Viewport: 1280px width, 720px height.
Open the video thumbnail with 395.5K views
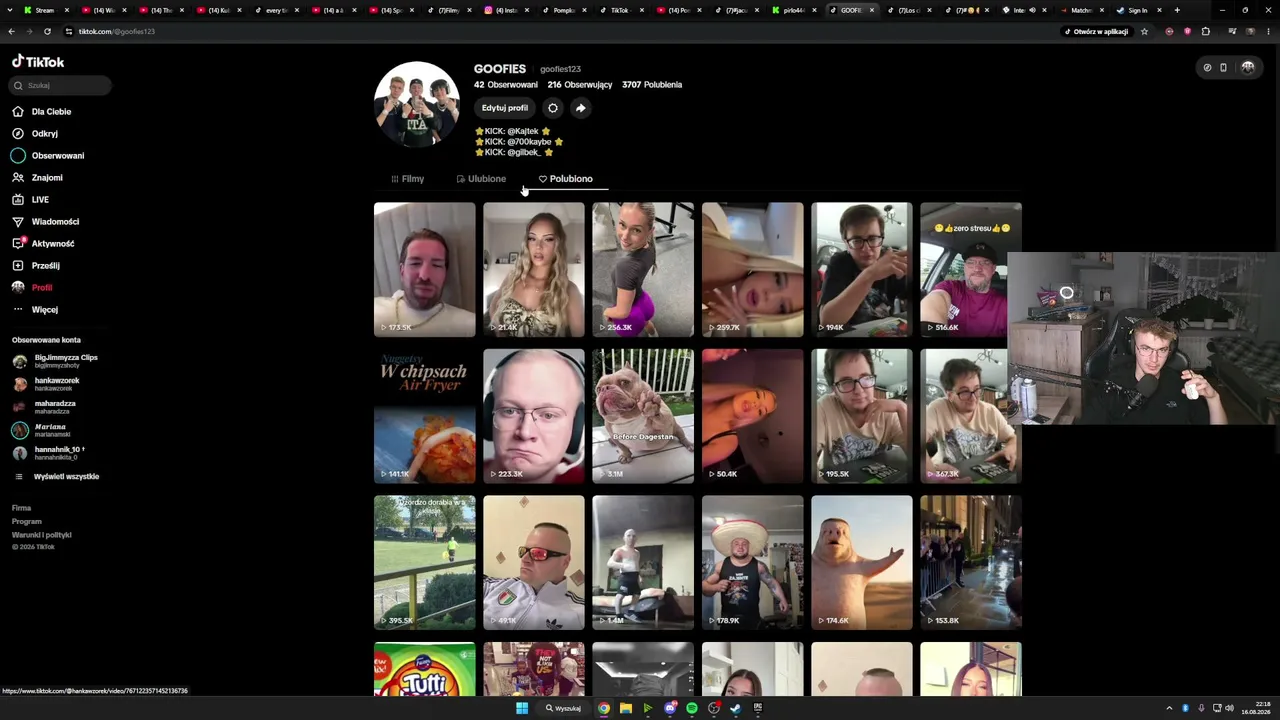tap(425, 563)
